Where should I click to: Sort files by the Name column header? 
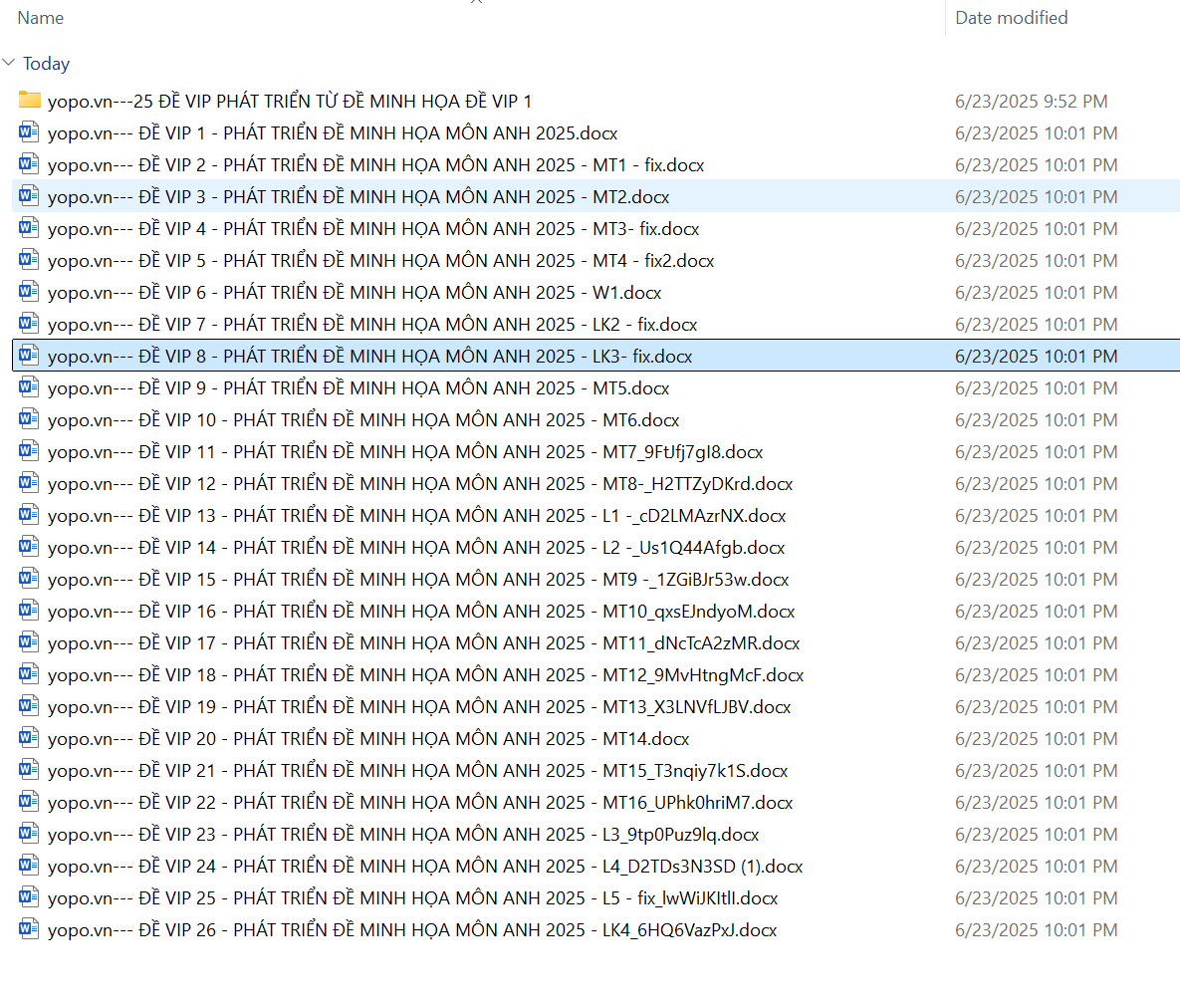point(41,18)
